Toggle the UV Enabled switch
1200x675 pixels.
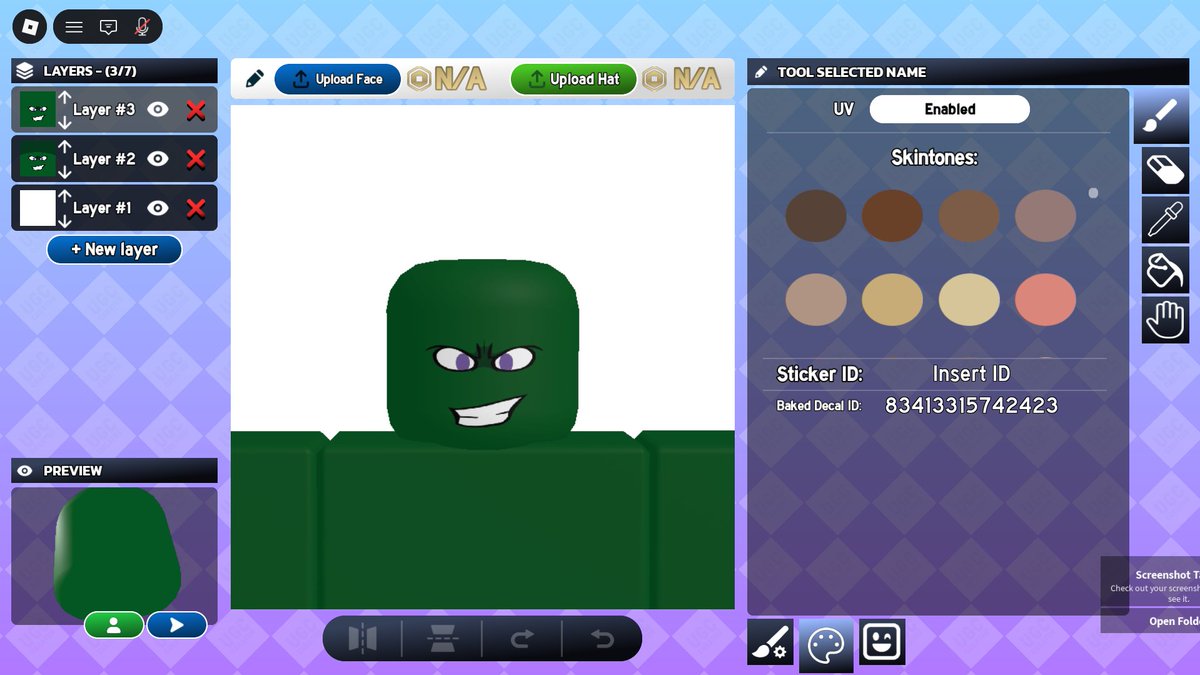click(x=949, y=109)
